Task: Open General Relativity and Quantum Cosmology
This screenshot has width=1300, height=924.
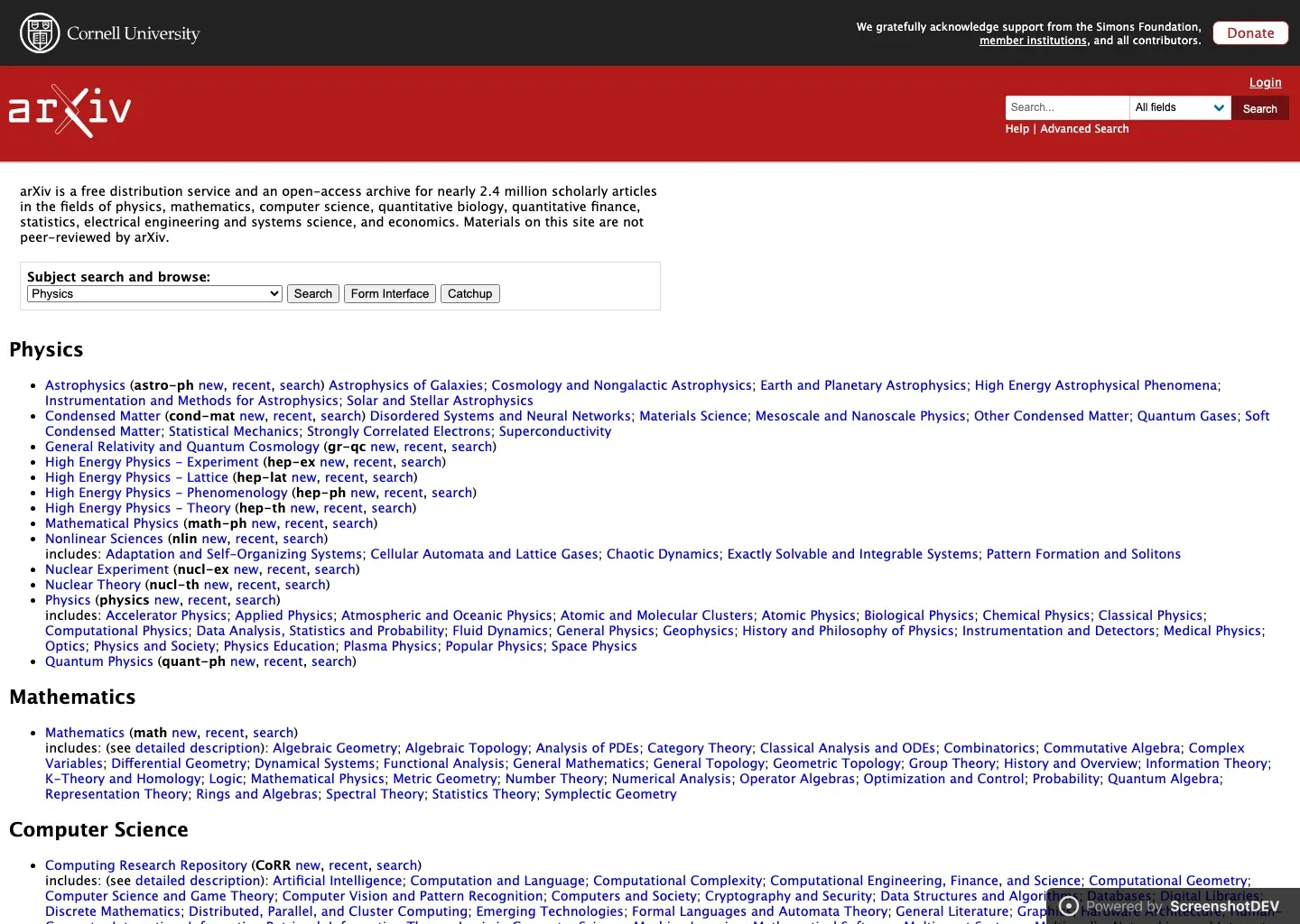Action: (x=182, y=447)
